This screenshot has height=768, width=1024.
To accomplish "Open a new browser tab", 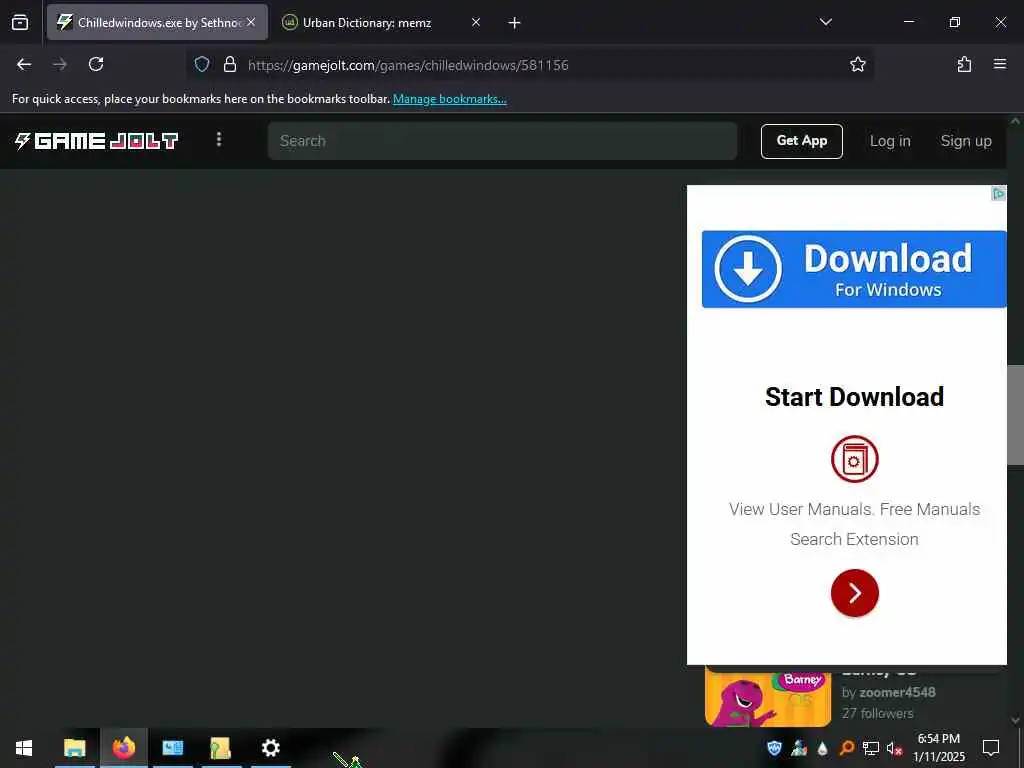I will [x=515, y=23].
